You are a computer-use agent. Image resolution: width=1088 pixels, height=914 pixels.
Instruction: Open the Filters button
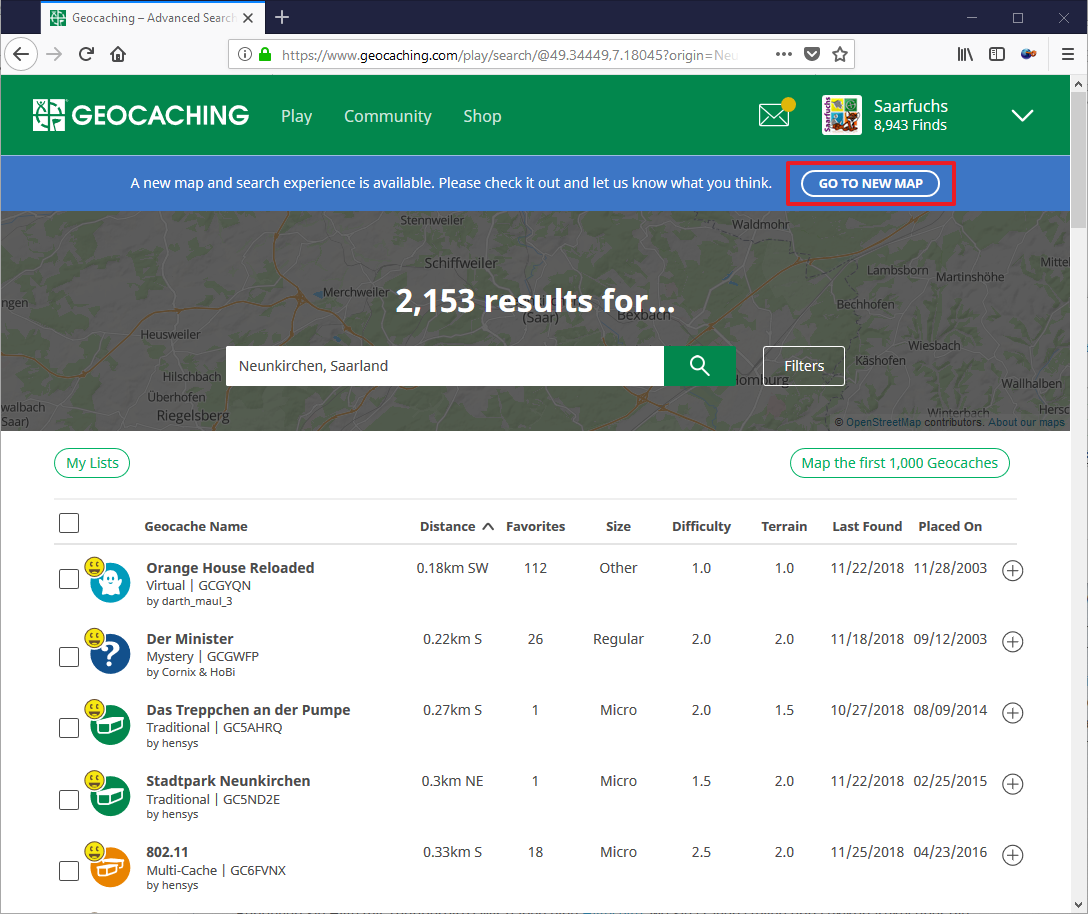tap(804, 366)
